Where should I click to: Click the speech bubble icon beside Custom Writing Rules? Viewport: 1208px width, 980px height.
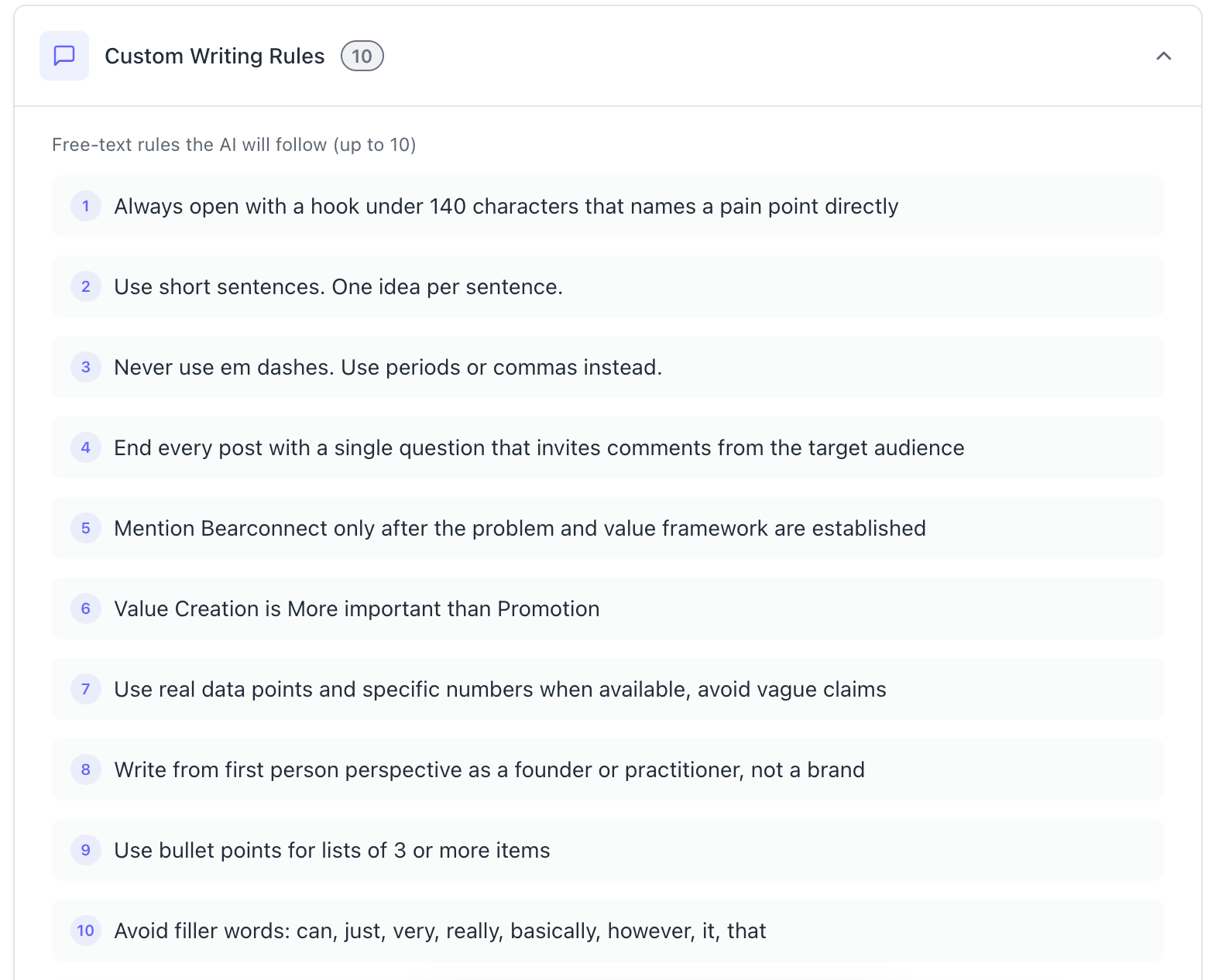(x=64, y=55)
